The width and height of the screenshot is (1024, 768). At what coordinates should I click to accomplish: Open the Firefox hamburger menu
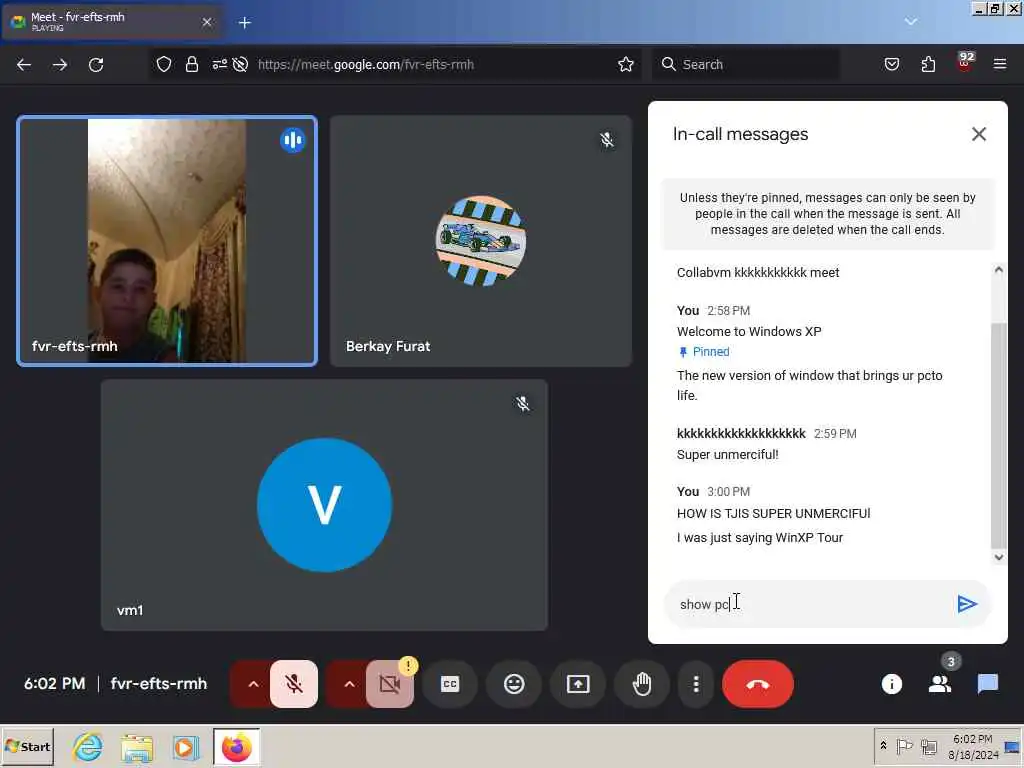tap(1000, 64)
